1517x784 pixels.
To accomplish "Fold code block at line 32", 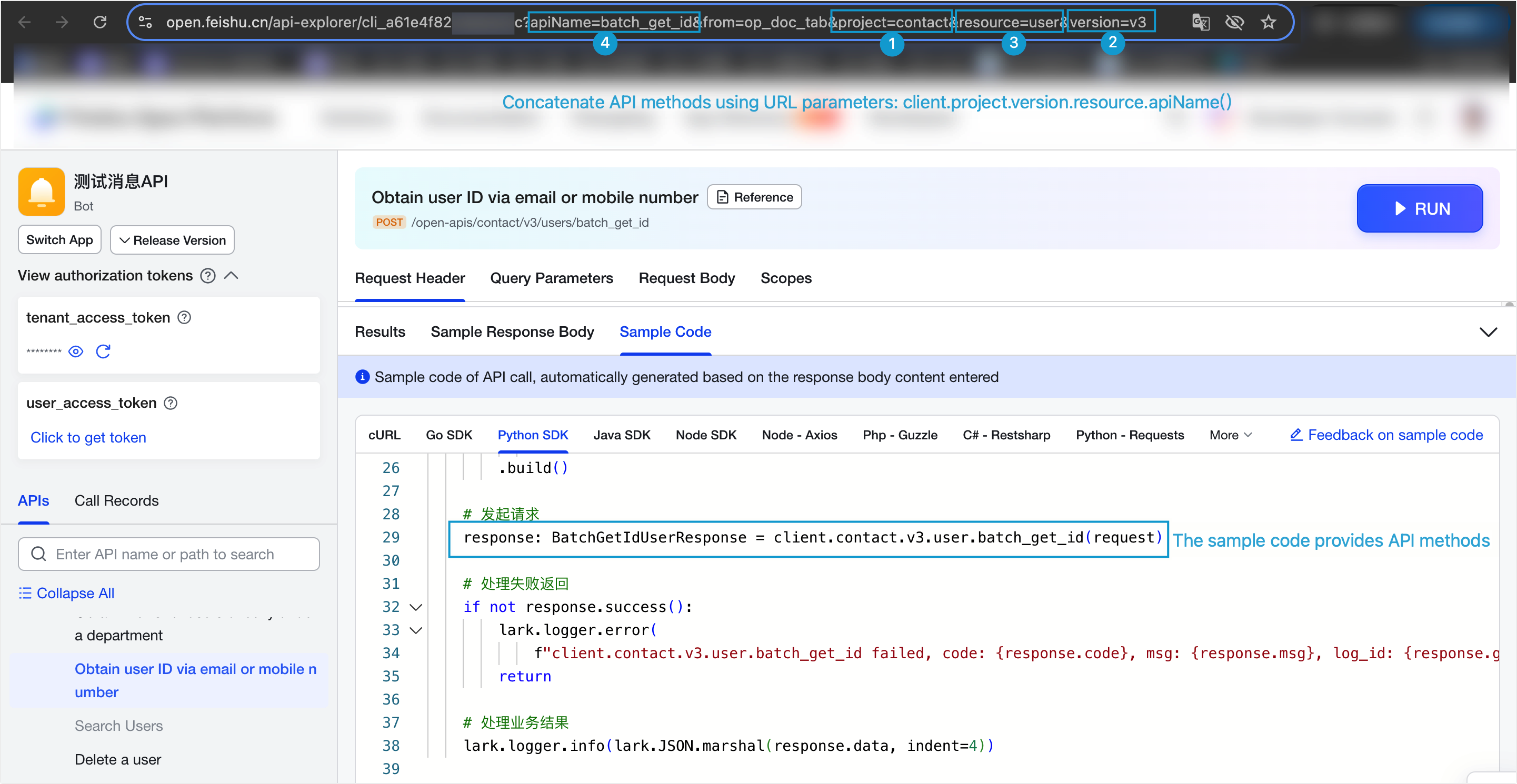I will click(x=416, y=607).
